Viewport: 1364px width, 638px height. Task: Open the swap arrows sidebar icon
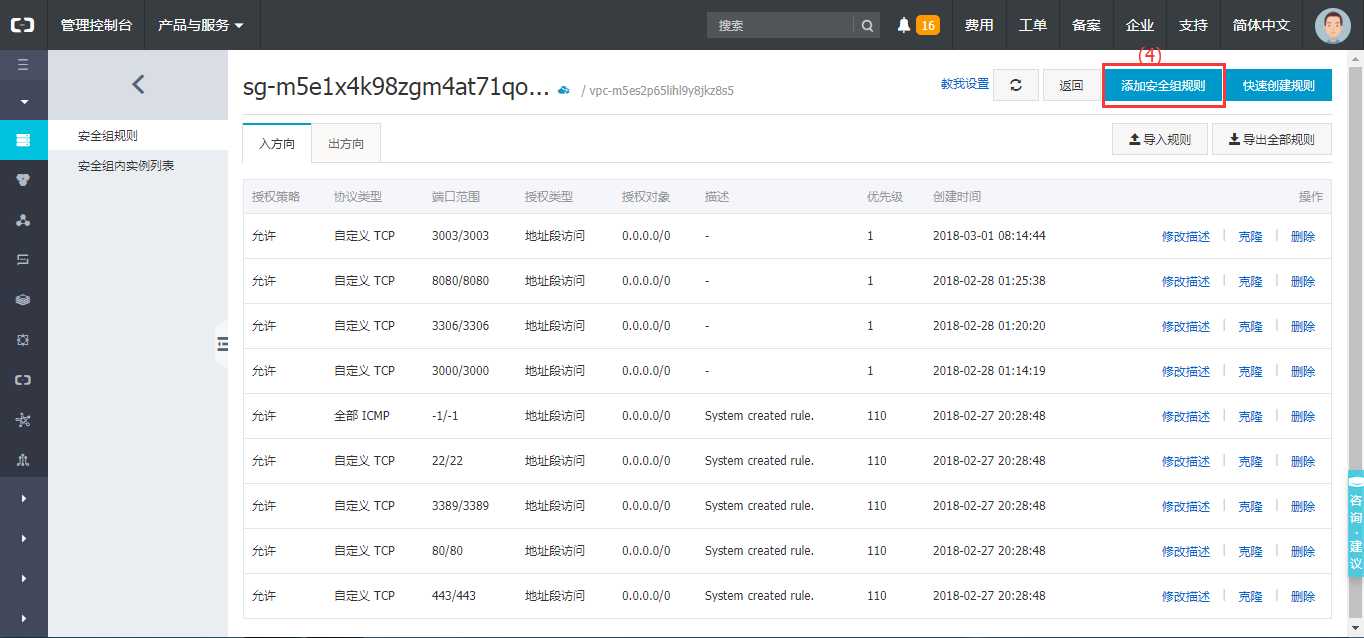(x=23, y=259)
